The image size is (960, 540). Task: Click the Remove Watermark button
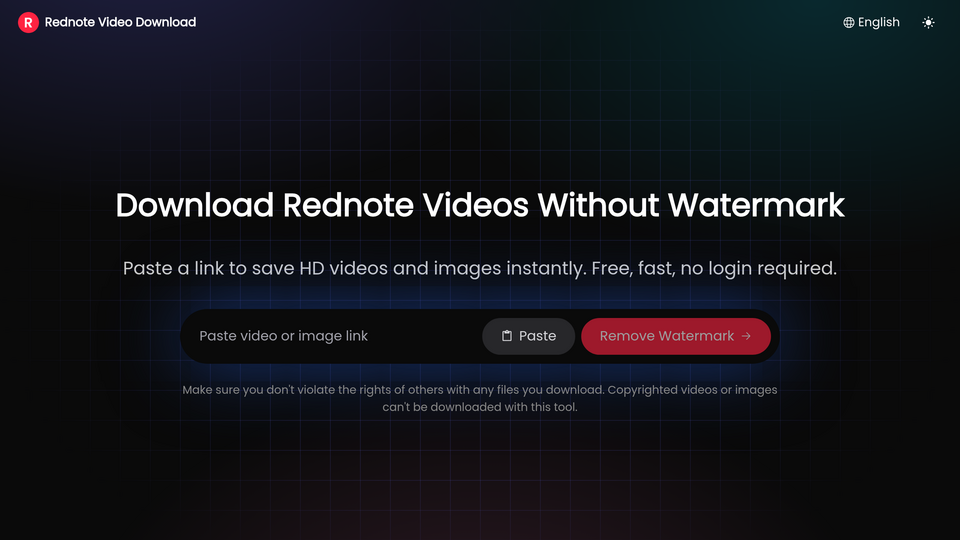pyautogui.click(x=676, y=336)
